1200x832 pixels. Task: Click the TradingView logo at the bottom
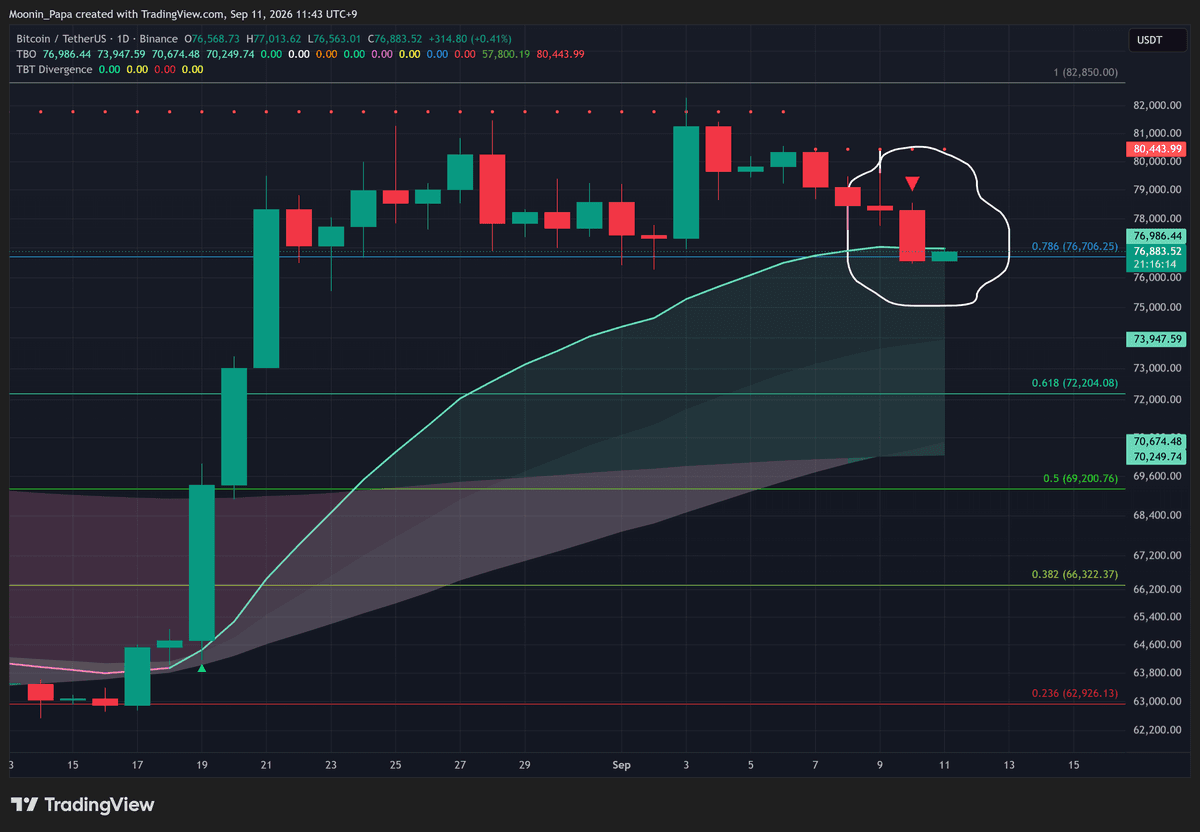coord(83,805)
